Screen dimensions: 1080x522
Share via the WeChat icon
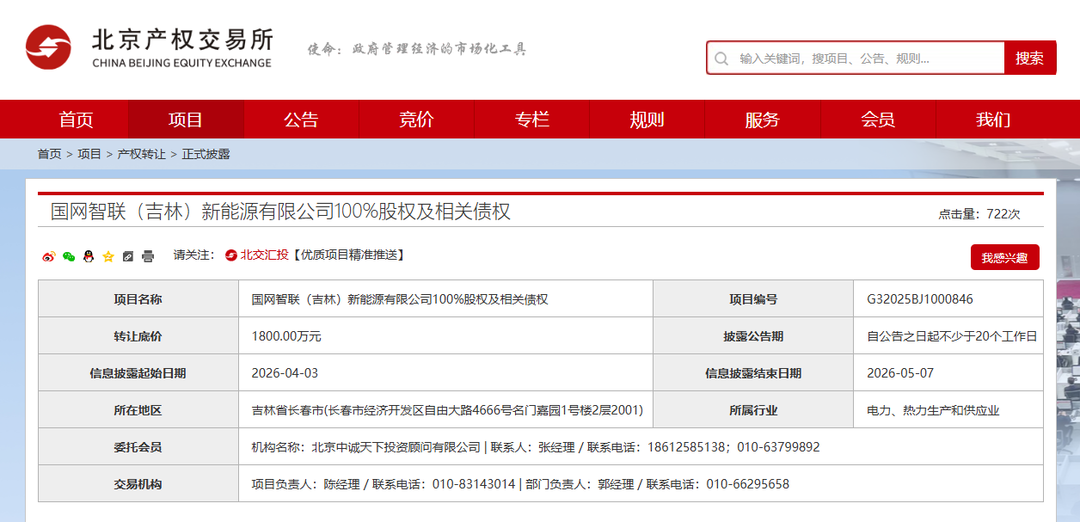(x=69, y=256)
